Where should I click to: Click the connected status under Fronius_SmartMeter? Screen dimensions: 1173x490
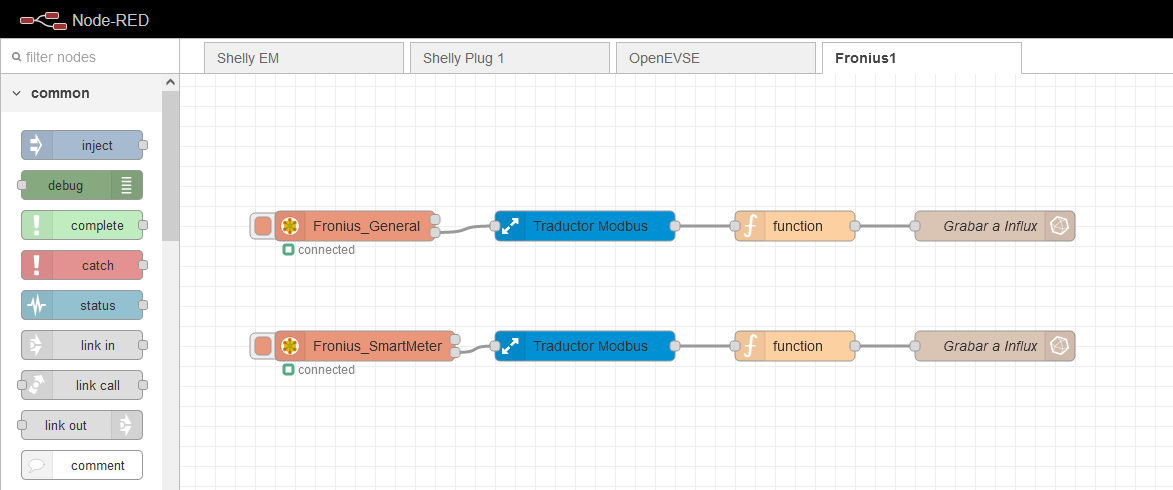[319, 370]
